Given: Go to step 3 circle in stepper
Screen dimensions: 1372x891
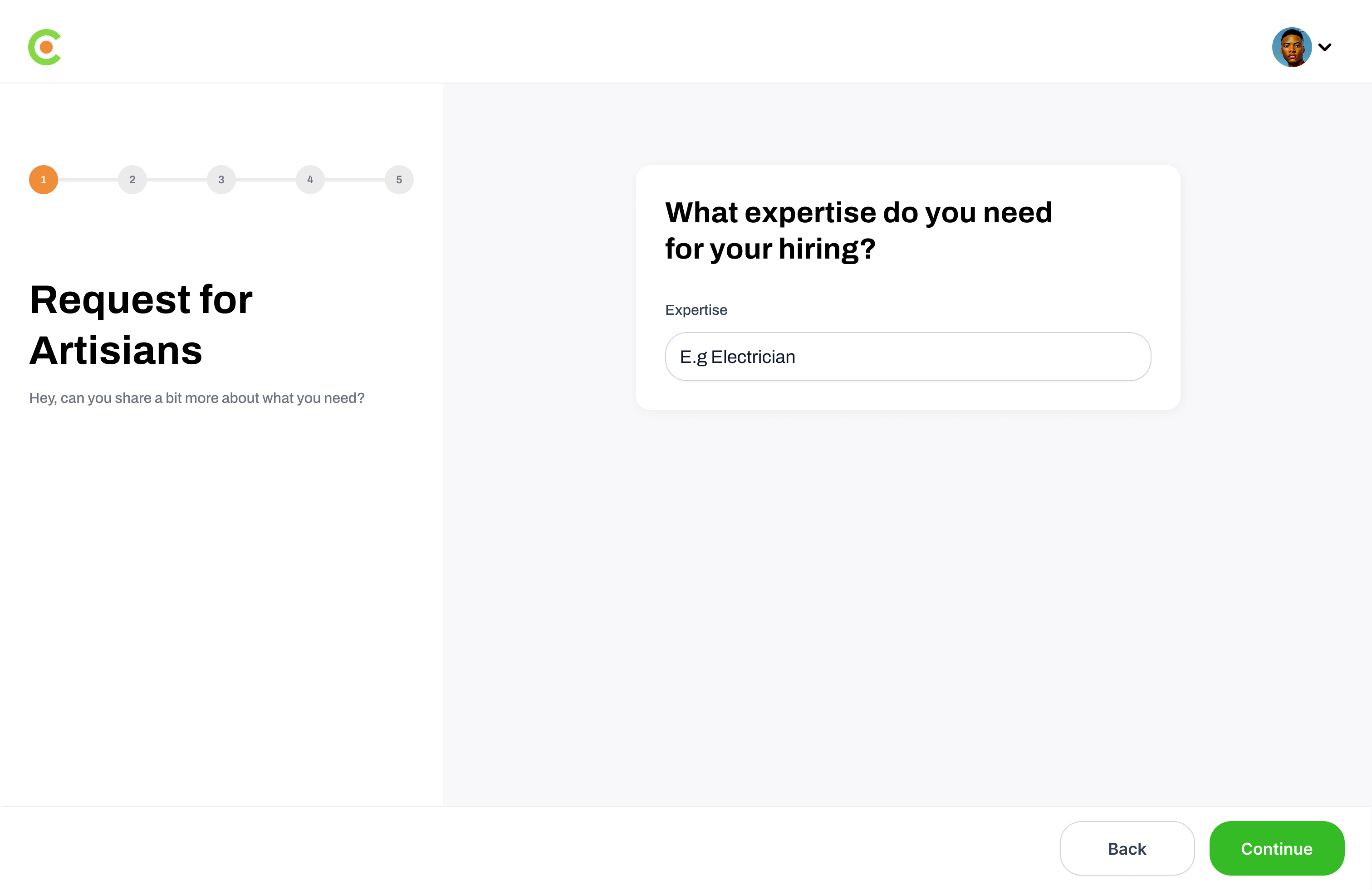Looking at the screenshot, I should pos(221,180).
